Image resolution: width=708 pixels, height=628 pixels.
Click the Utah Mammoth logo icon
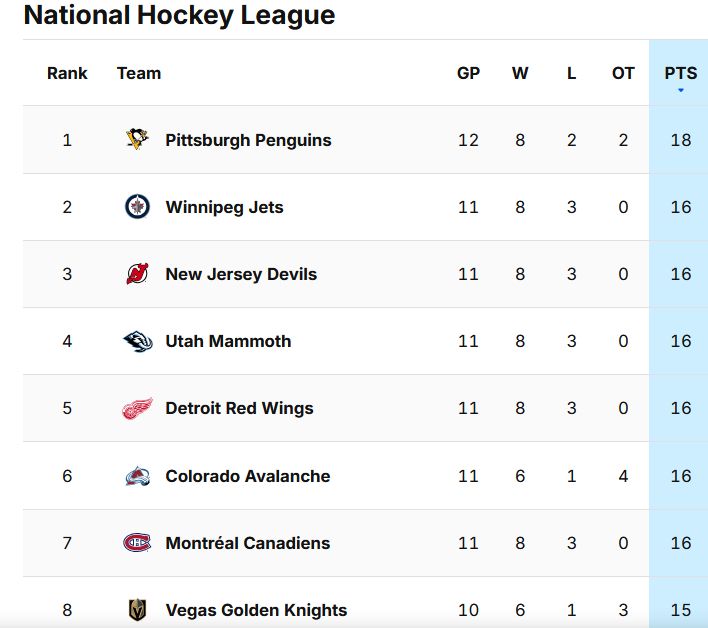pyautogui.click(x=138, y=341)
